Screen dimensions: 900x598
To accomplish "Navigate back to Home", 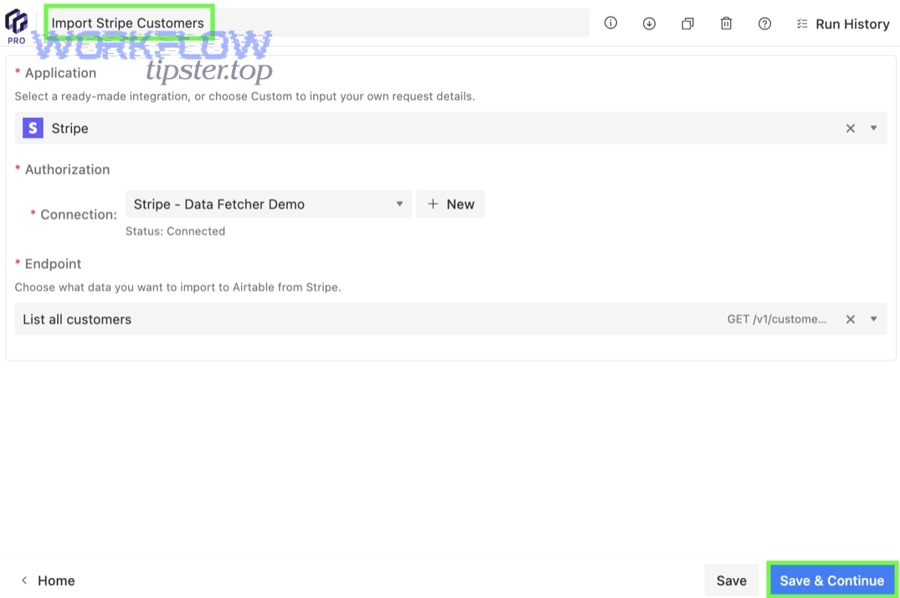I will (x=47, y=580).
